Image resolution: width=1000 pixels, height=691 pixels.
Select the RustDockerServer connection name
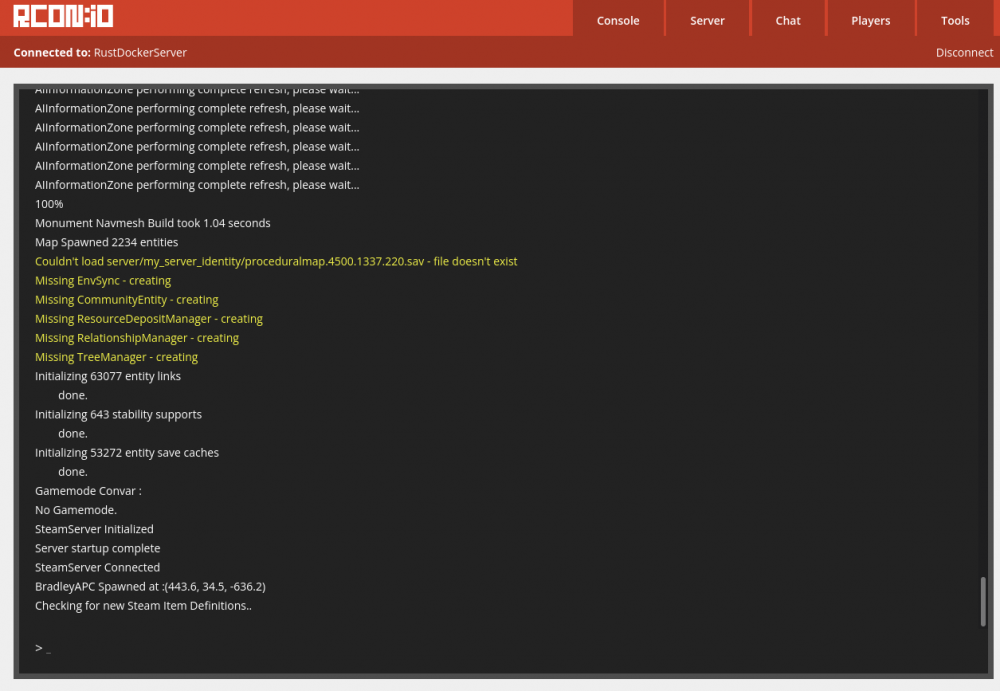(x=140, y=52)
